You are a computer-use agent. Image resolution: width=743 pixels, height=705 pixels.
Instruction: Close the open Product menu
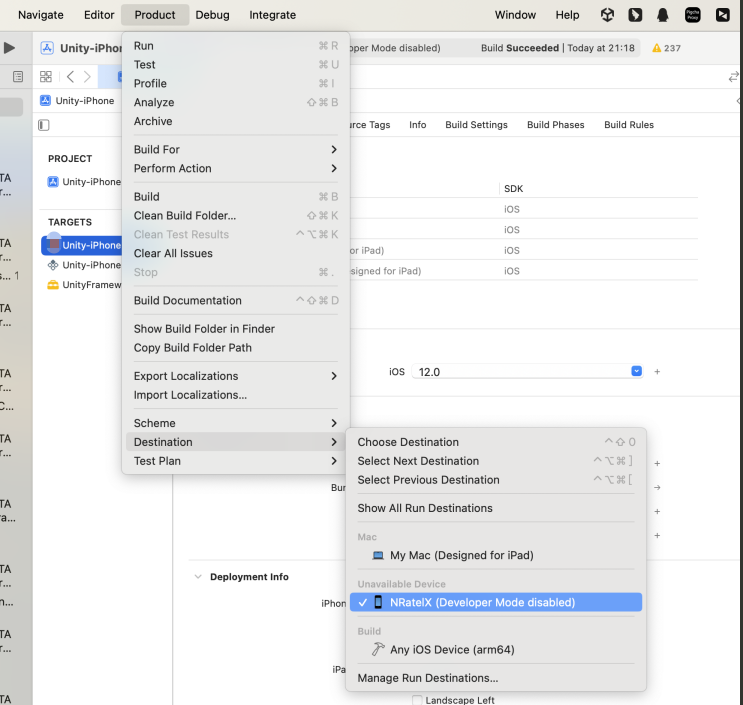pos(155,15)
